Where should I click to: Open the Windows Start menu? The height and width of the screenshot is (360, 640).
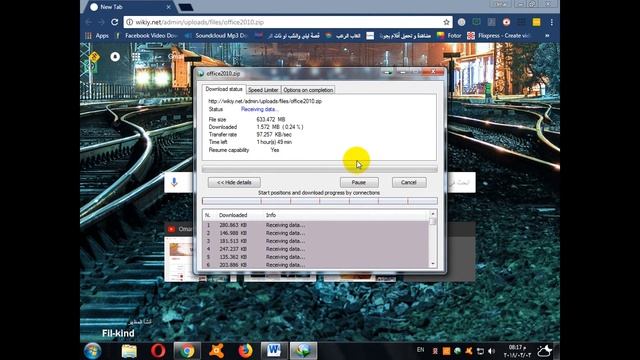(x=93, y=351)
